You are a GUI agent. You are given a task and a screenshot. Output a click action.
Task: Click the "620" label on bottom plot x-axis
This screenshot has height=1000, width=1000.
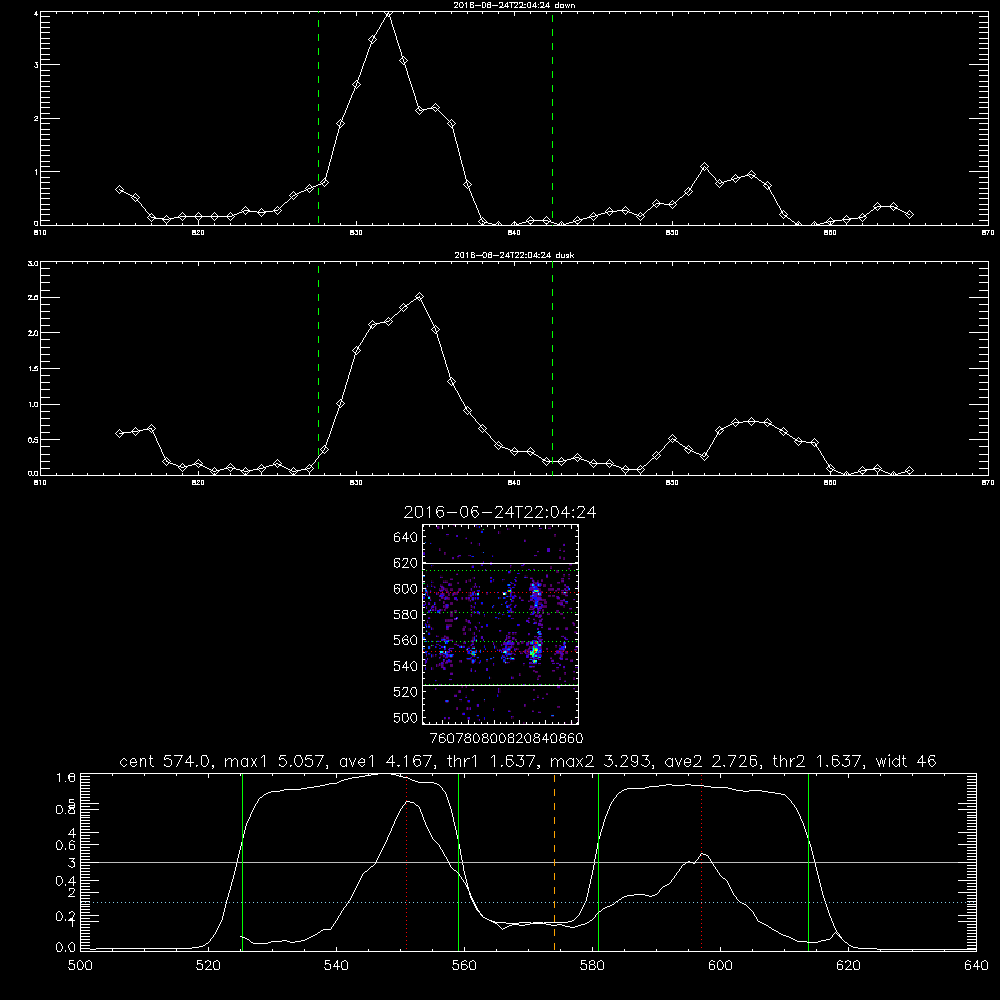848,966
